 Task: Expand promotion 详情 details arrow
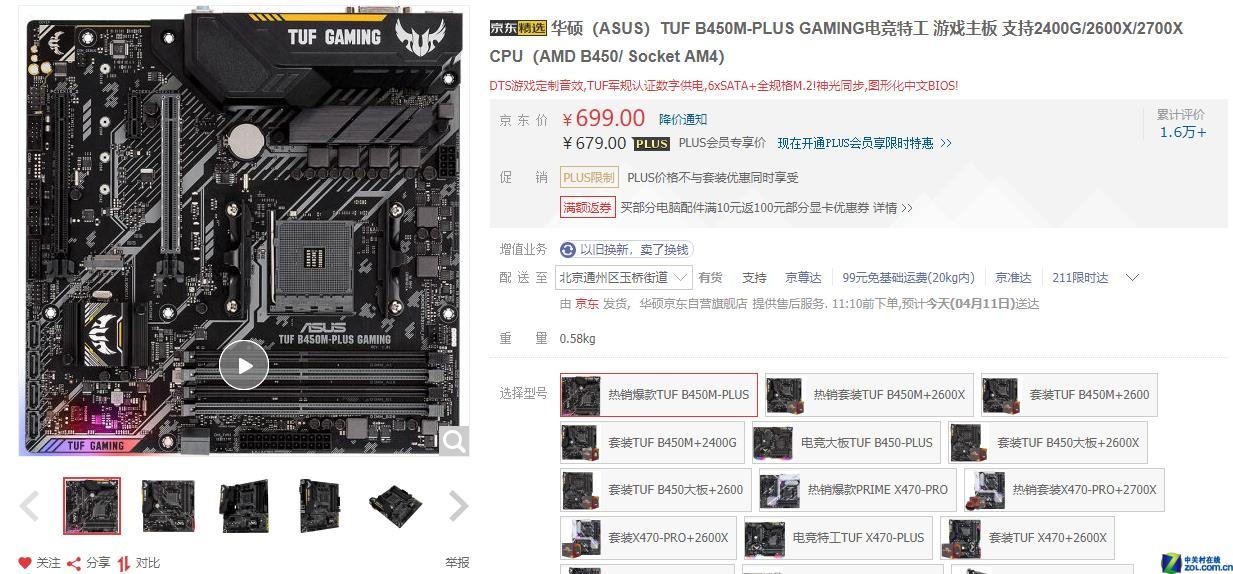[907, 208]
